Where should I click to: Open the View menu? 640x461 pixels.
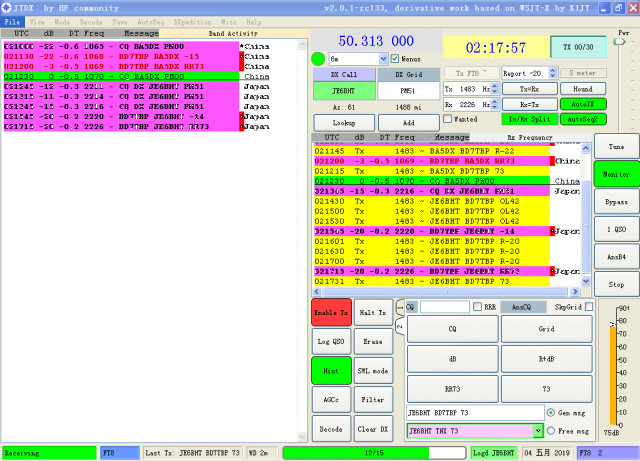coord(37,22)
